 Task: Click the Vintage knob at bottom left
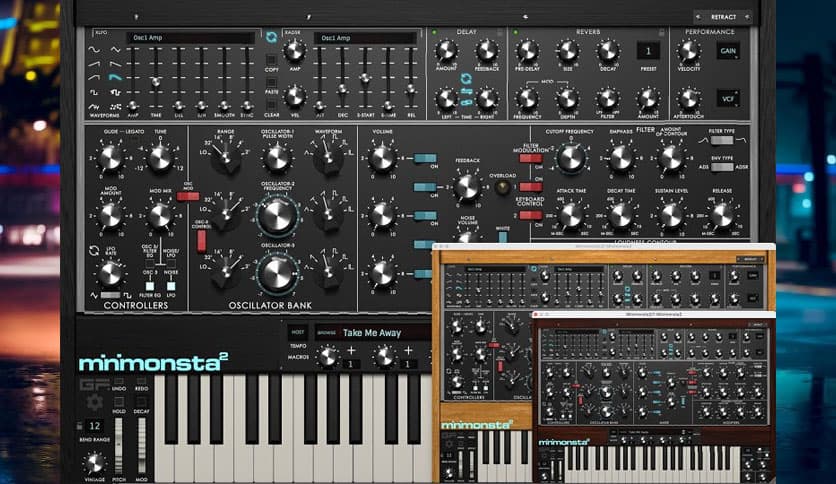(94, 463)
